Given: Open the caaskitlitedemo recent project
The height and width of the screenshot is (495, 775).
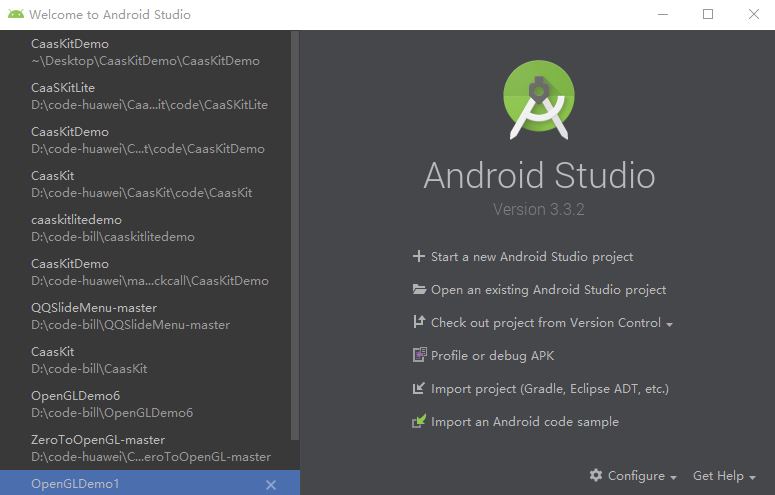Looking at the screenshot, I should (x=145, y=228).
